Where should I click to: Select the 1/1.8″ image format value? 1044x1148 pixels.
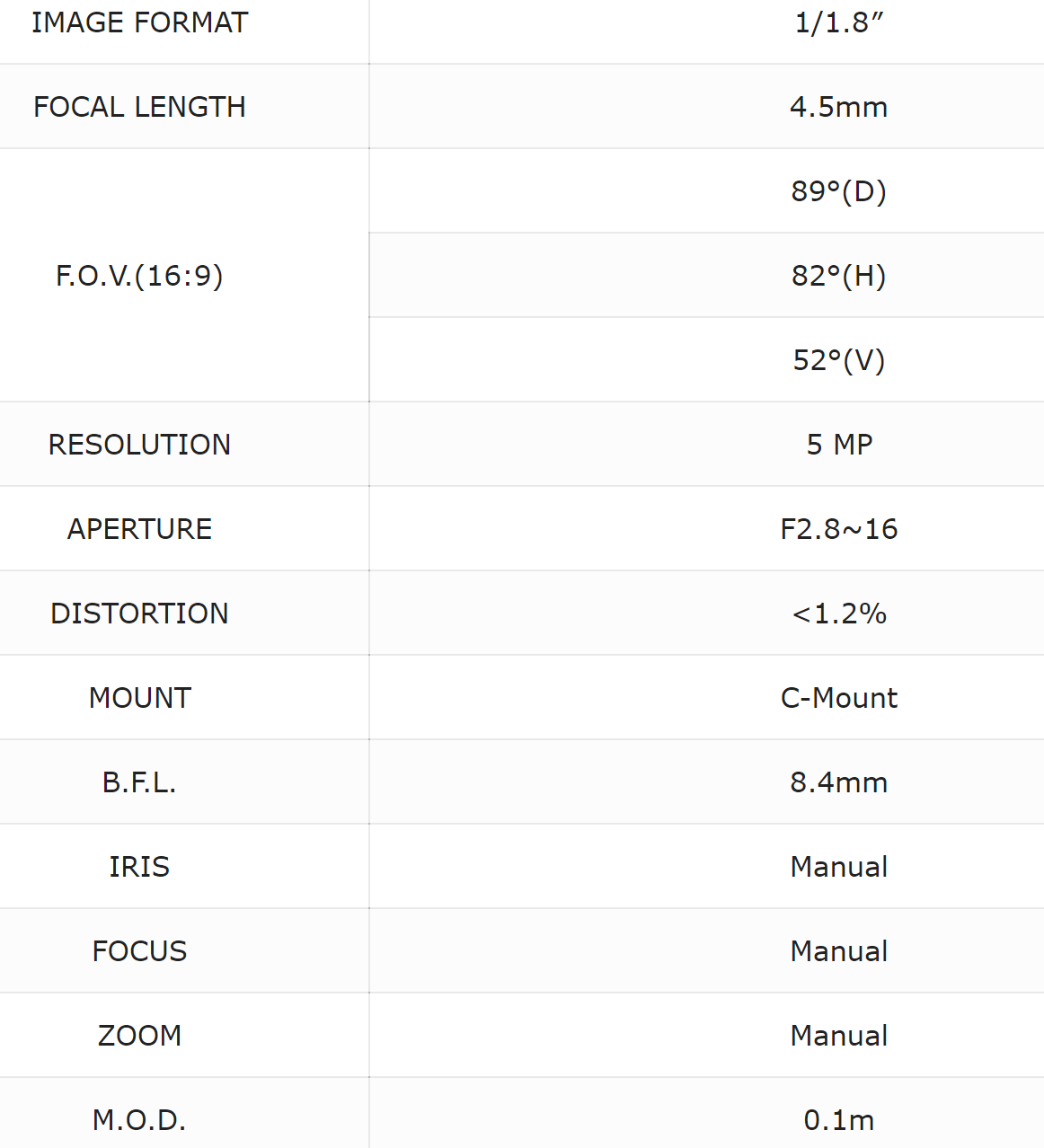[x=838, y=22]
